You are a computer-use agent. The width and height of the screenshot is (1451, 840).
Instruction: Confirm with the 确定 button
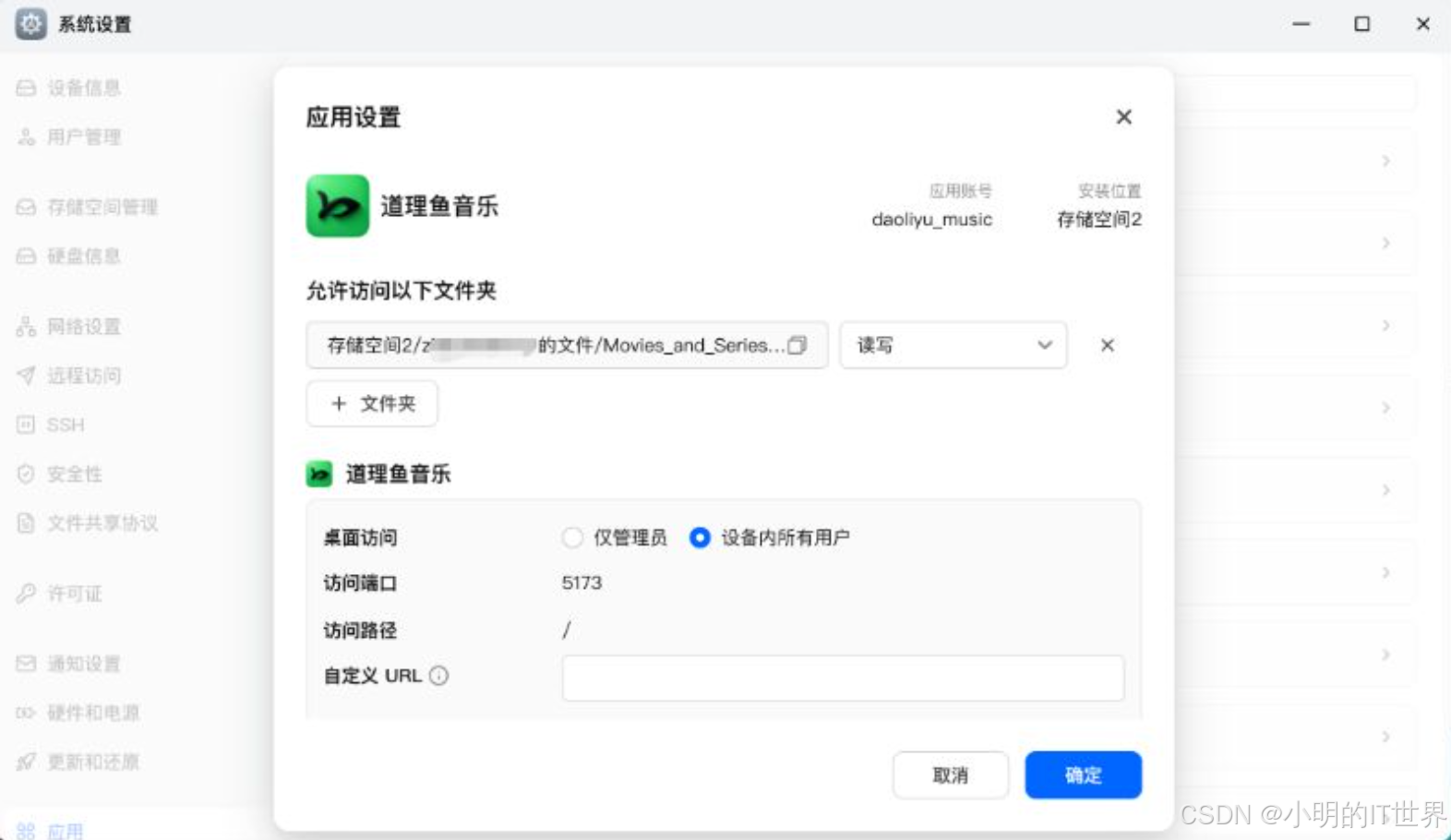pyautogui.click(x=1083, y=775)
